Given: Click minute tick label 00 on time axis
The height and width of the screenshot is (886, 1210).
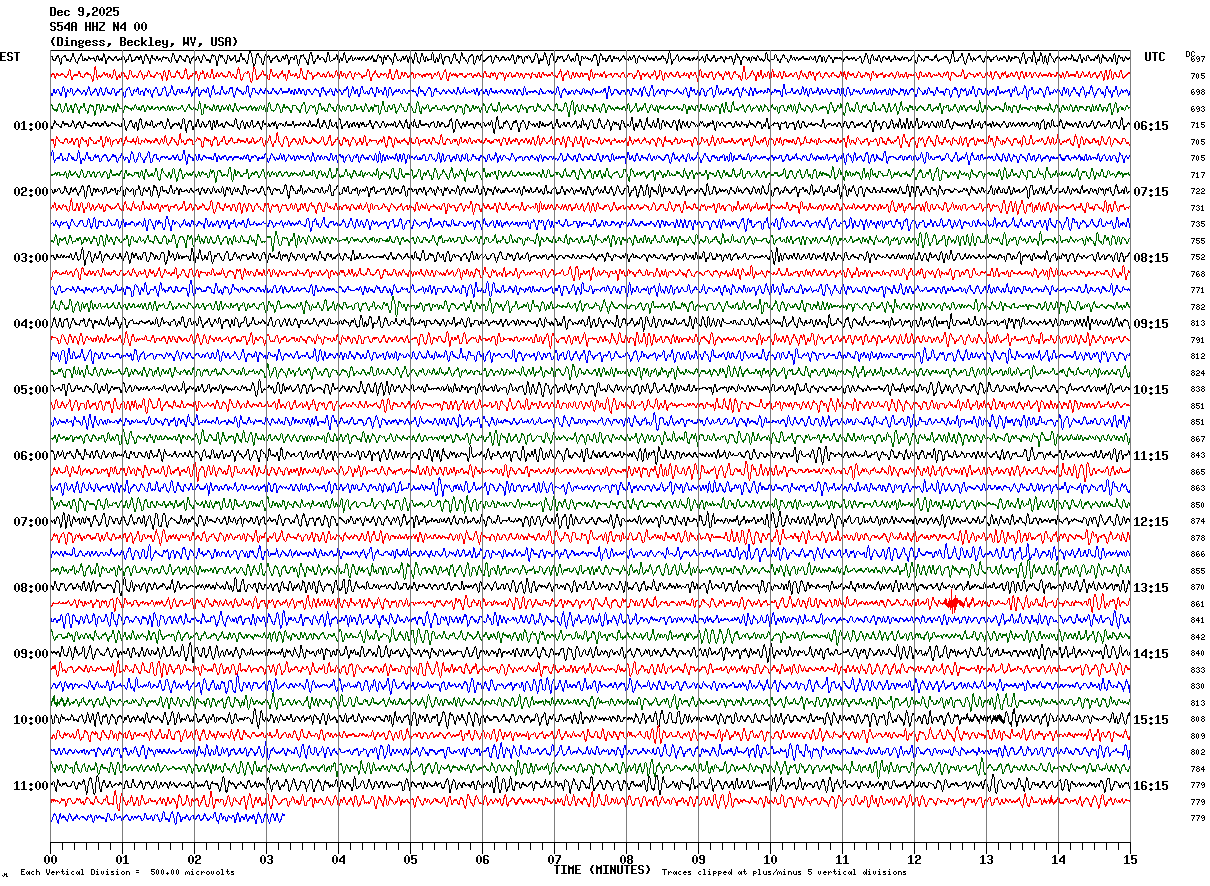Looking at the screenshot, I should tap(50, 859).
